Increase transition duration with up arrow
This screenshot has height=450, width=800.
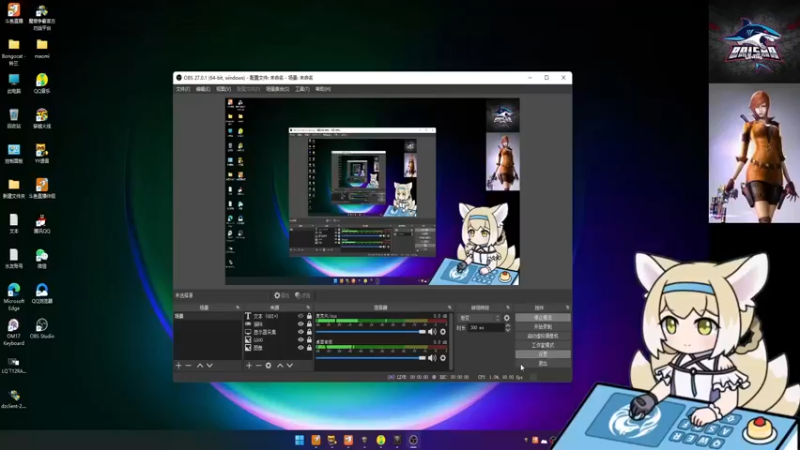507,326
